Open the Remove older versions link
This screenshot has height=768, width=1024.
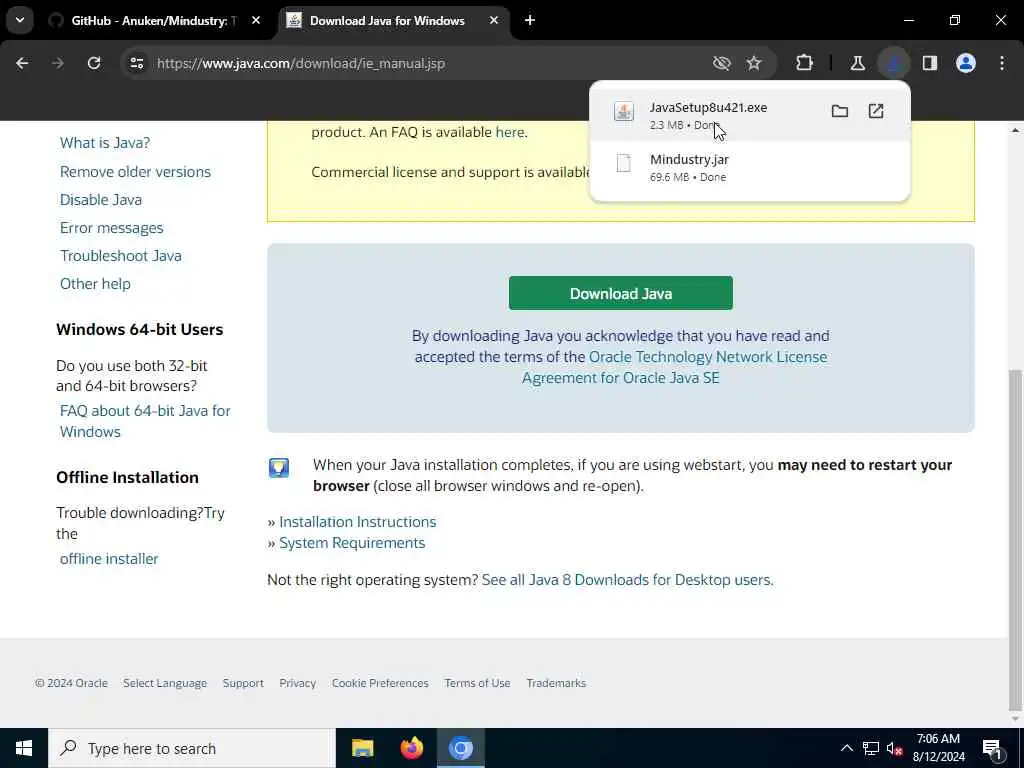coord(135,172)
